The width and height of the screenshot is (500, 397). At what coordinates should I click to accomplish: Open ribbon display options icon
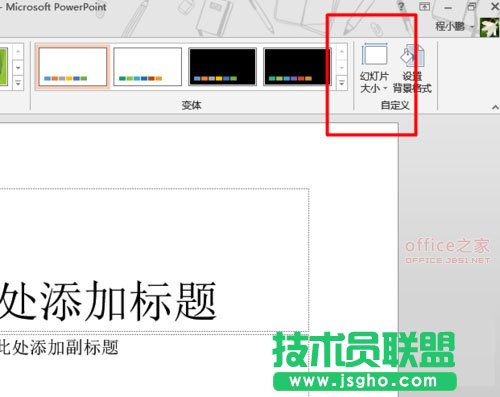pyautogui.click(x=424, y=6)
